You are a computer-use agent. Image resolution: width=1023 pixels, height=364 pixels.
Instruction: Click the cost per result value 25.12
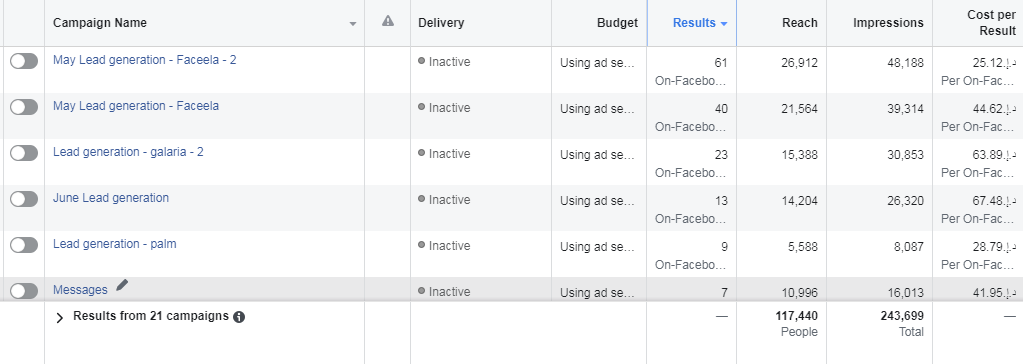[x=994, y=63]
